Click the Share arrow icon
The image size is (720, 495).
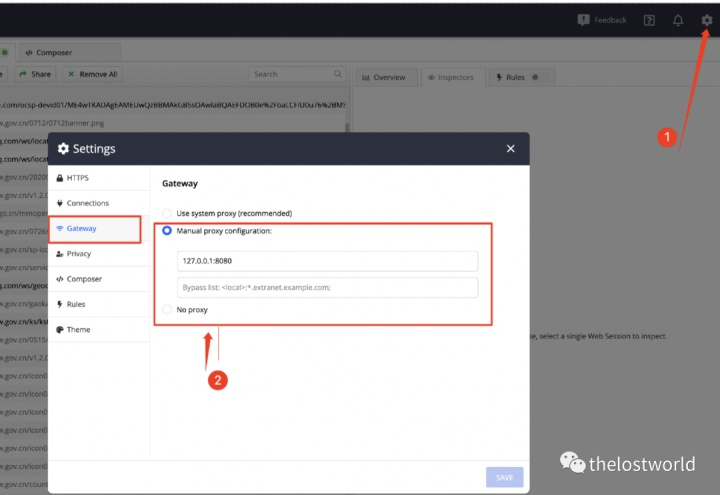tap(23, 74)
